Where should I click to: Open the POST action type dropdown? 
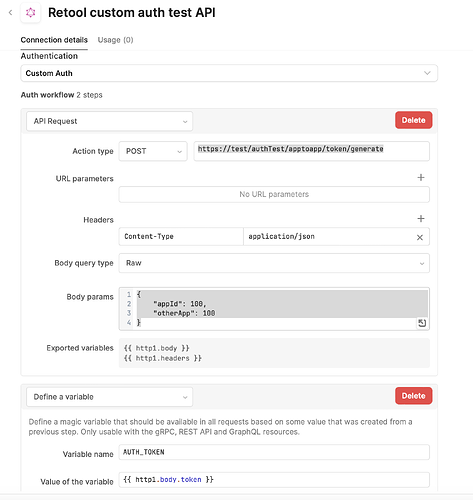[x=153, y=151]
